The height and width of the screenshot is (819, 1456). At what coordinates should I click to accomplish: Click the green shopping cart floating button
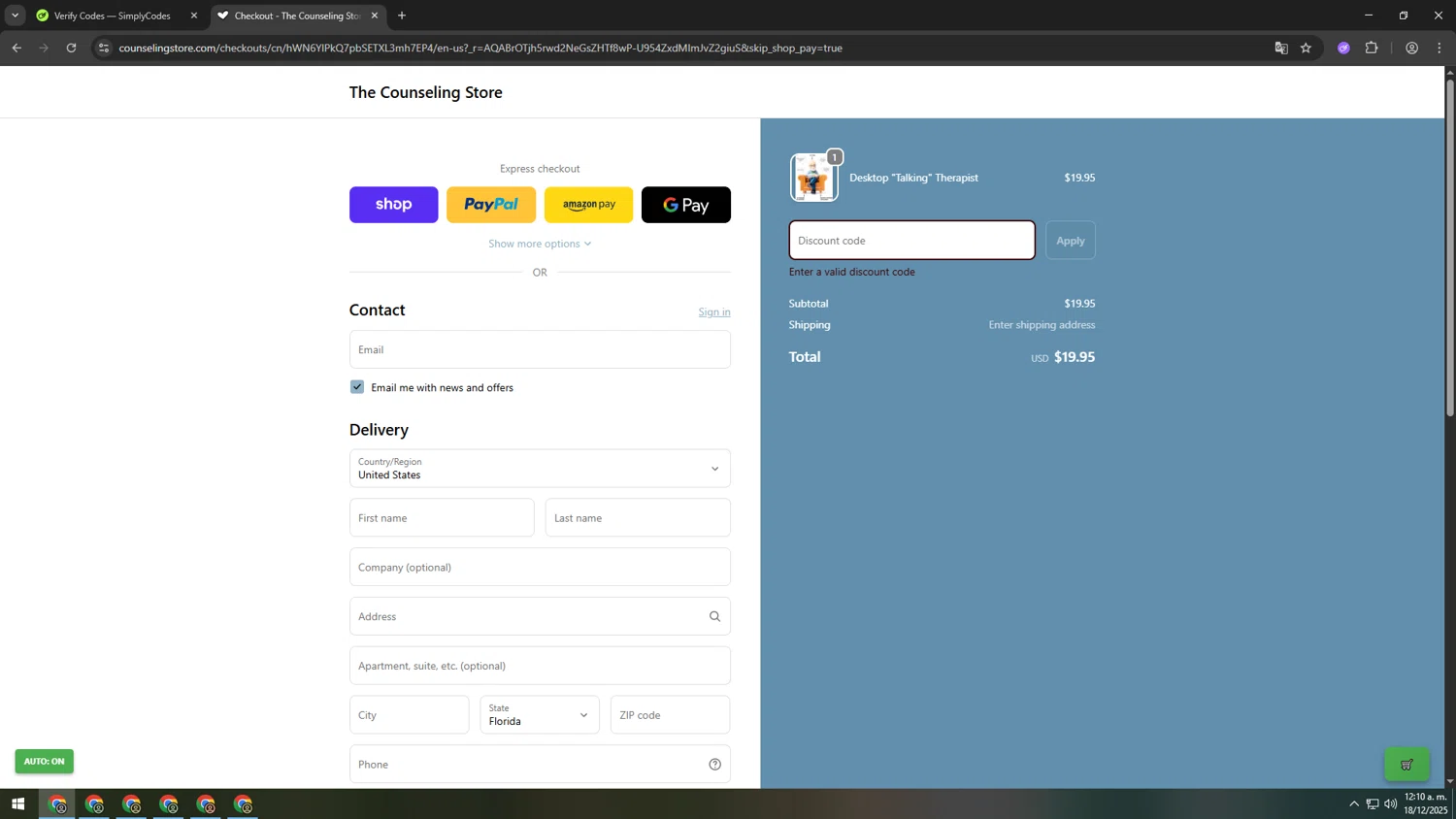pyautogui.click(x=1407, y=765)
